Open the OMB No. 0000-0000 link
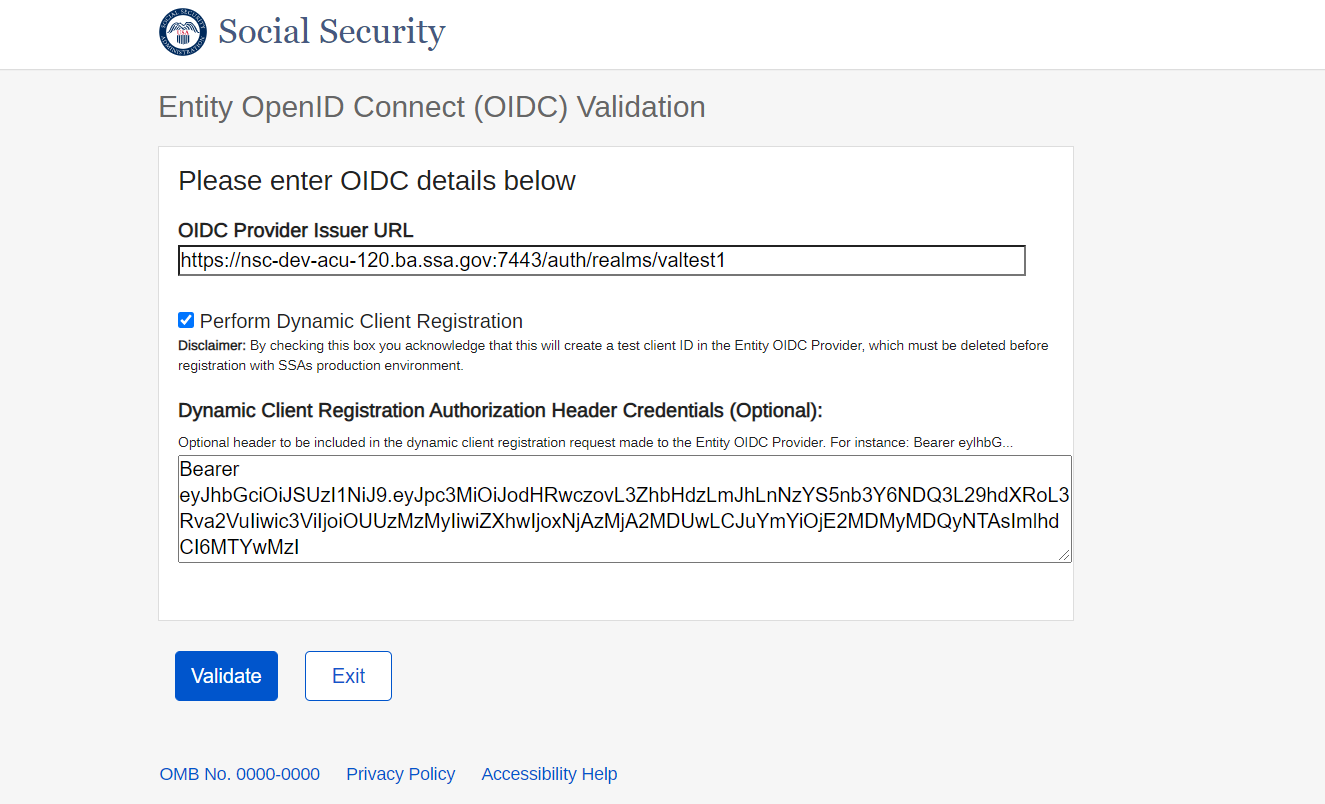1325x804 pixels. (240, 774)
